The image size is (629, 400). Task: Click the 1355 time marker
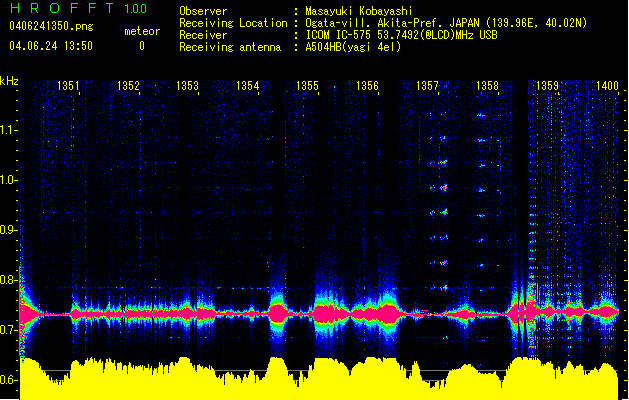click(x=307, y=85)
